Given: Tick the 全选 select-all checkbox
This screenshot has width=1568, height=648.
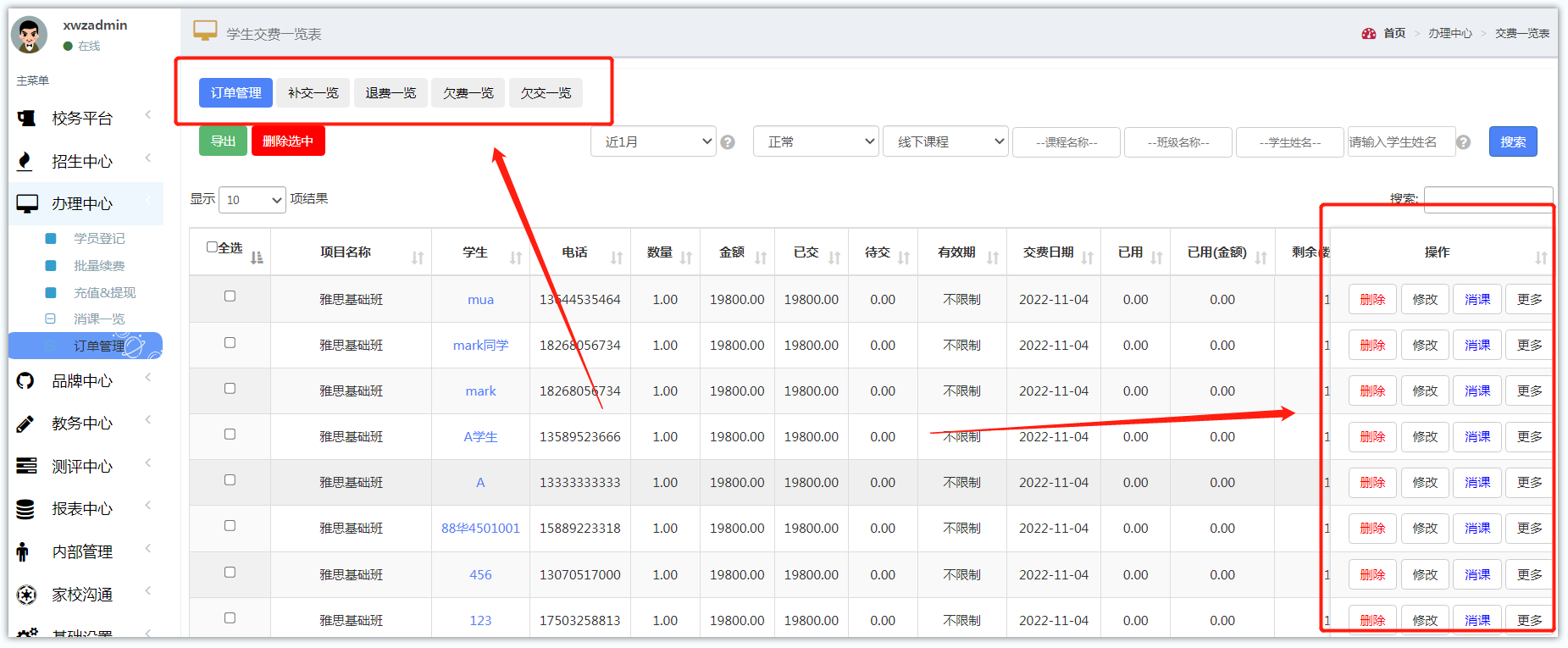Looking at the screenshot, I should (x=213, y=247).
